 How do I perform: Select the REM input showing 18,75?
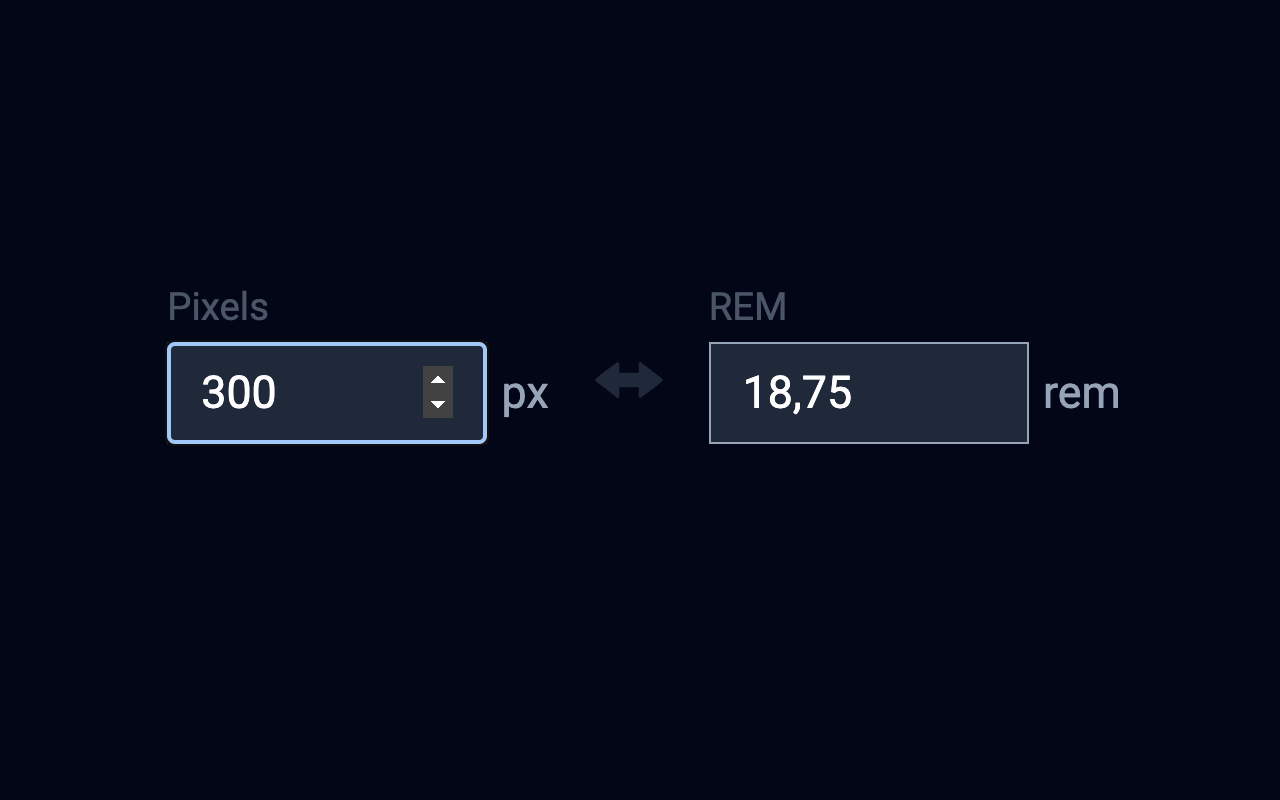[x=869, y=393]
